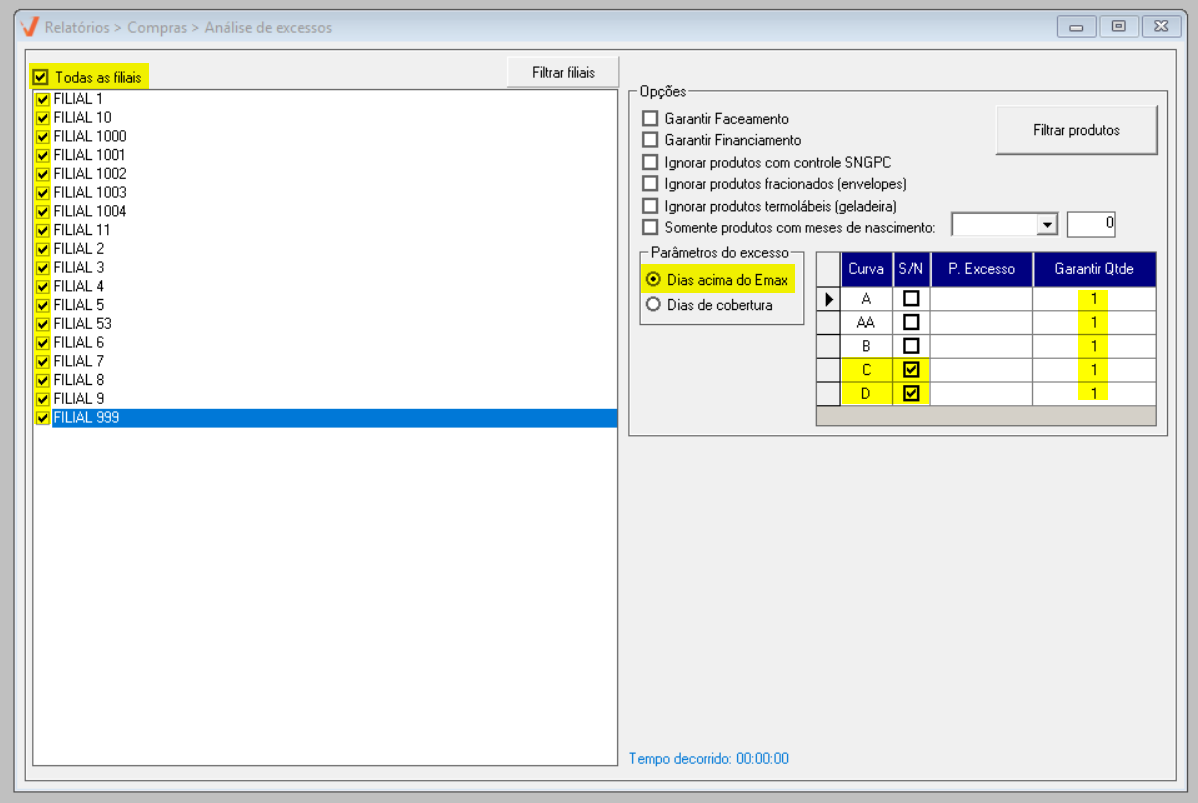Click the Garantir Qtde column header
1198x803 pixels.
1093,269
